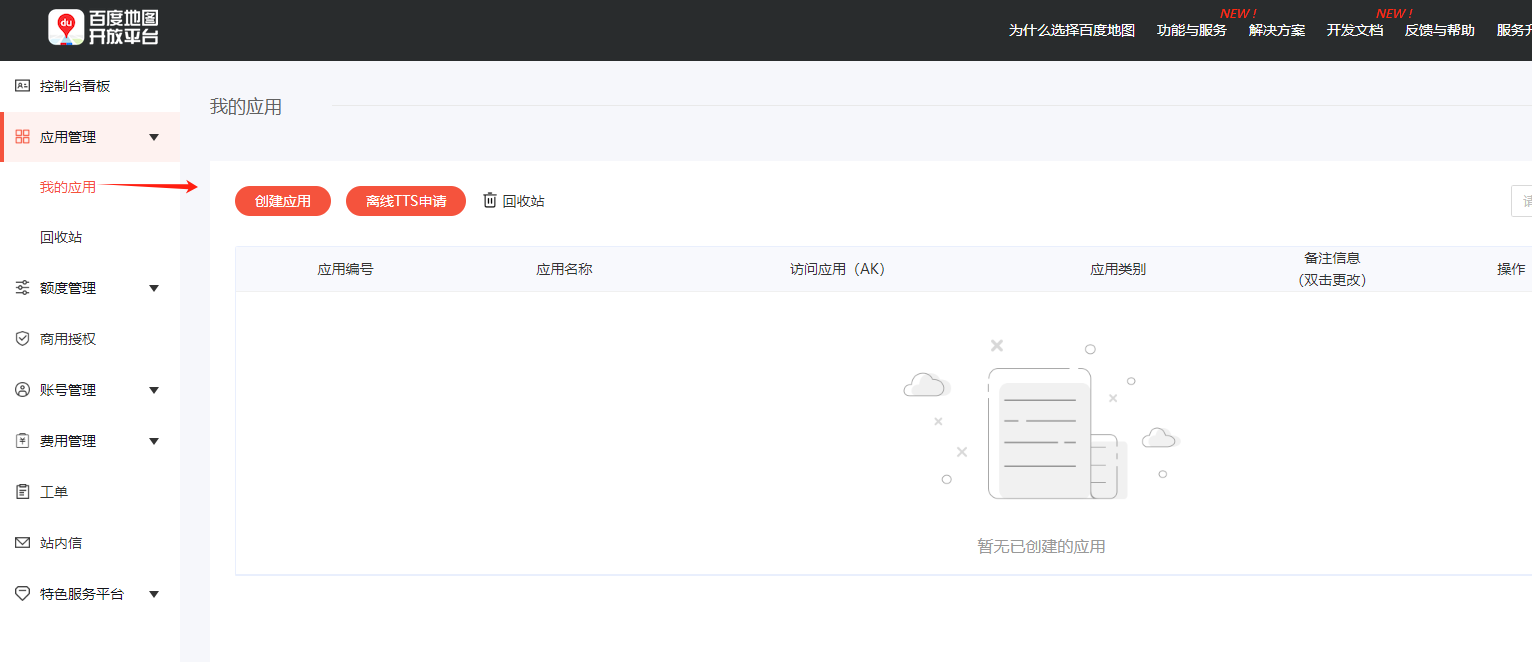The image size is (1532, 662).
Task: Click the 控制台看板 dashboard icon
Action: (22, 86)
